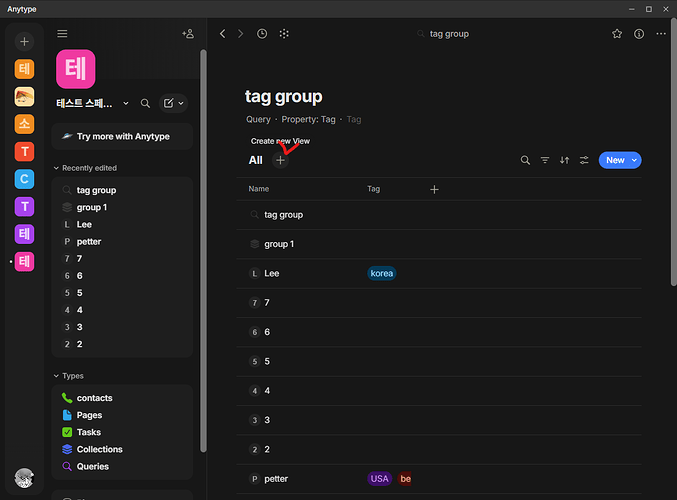Click the main page scrollbar
677x500 pixels.
click(674, 152)
